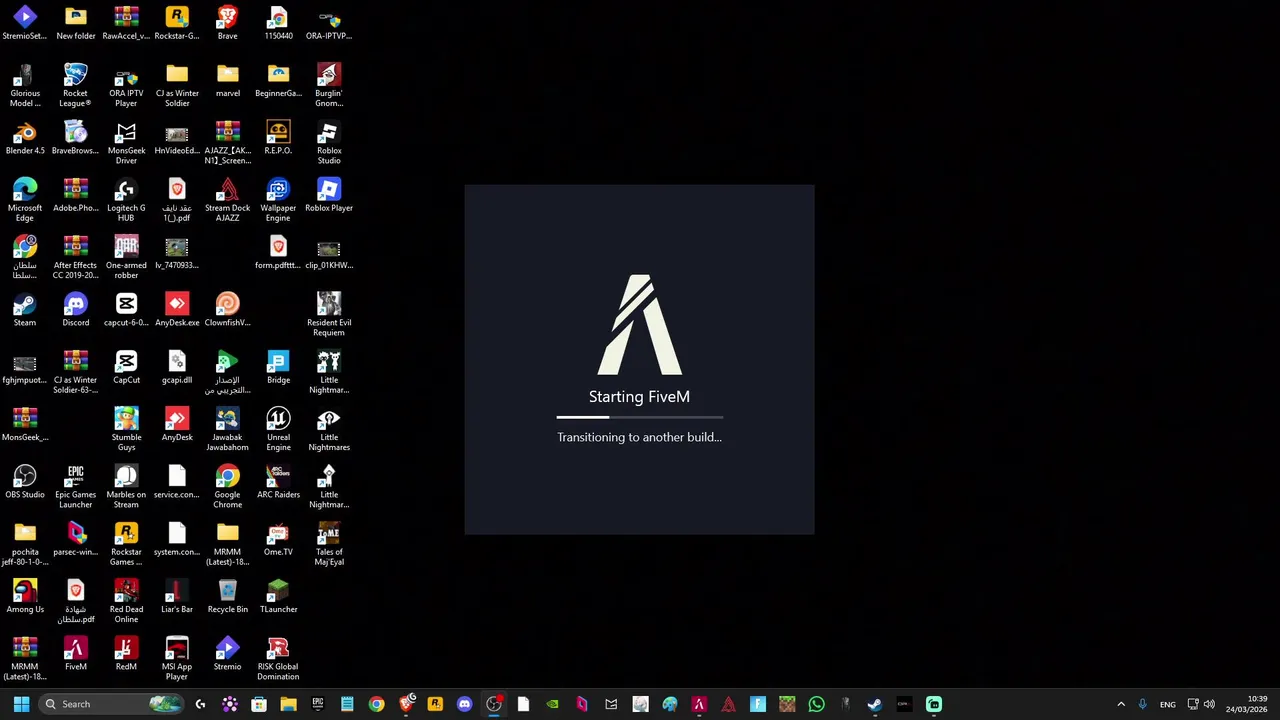
Task: Open the RedM desktop shortcut
Action: tap(126, 654)
